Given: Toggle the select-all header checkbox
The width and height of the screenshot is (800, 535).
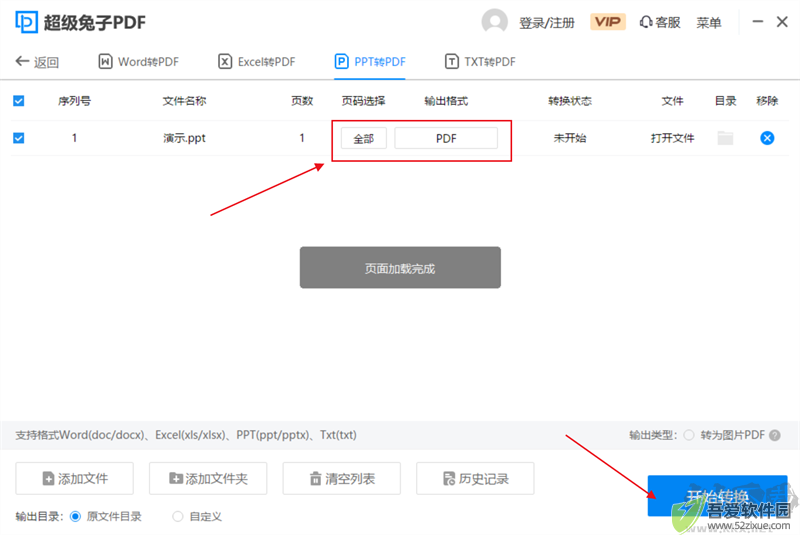Looking at the screenshot, I should point(19,100).
